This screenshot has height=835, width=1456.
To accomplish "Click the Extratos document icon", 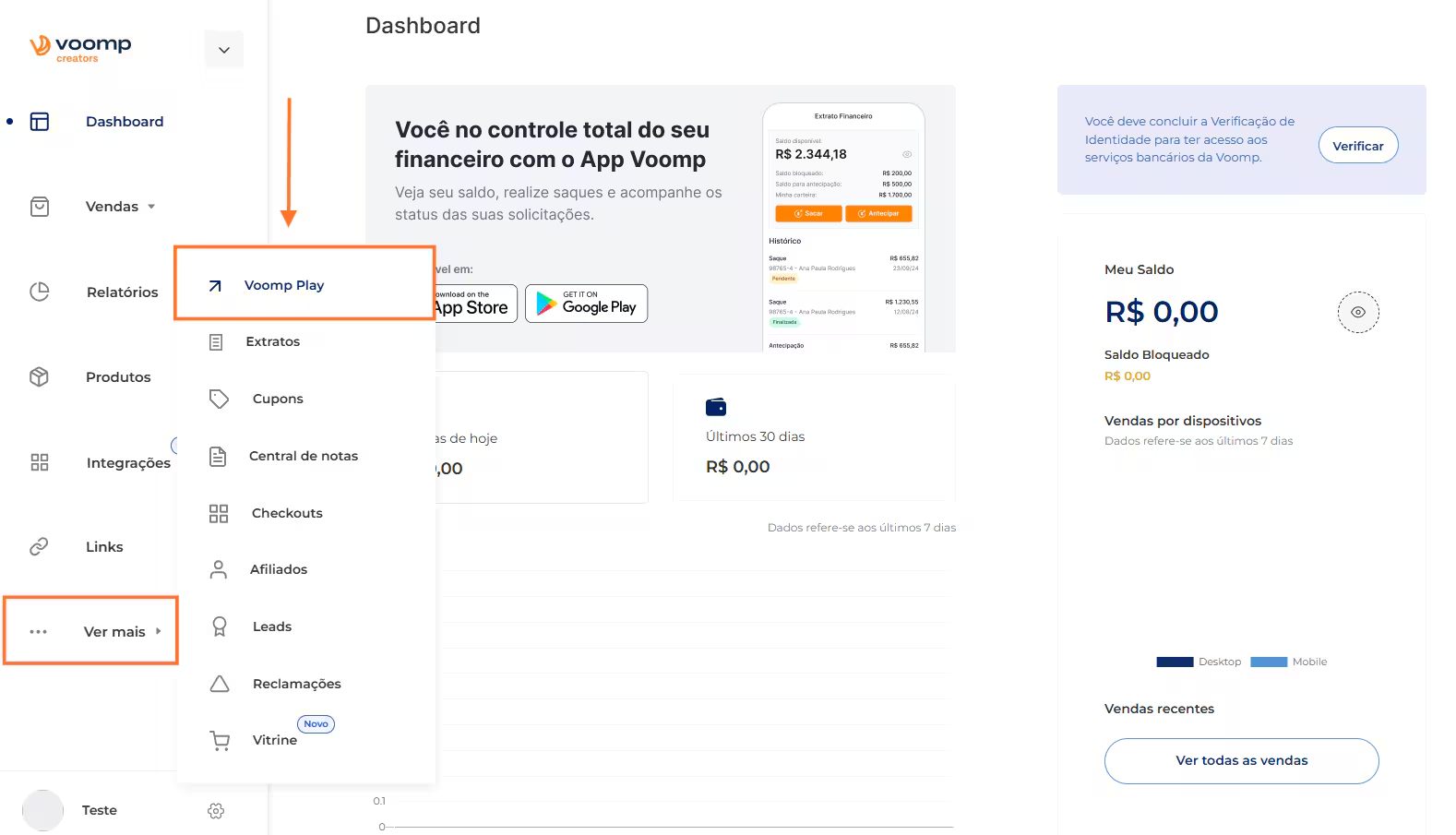I will pos(216,342).
